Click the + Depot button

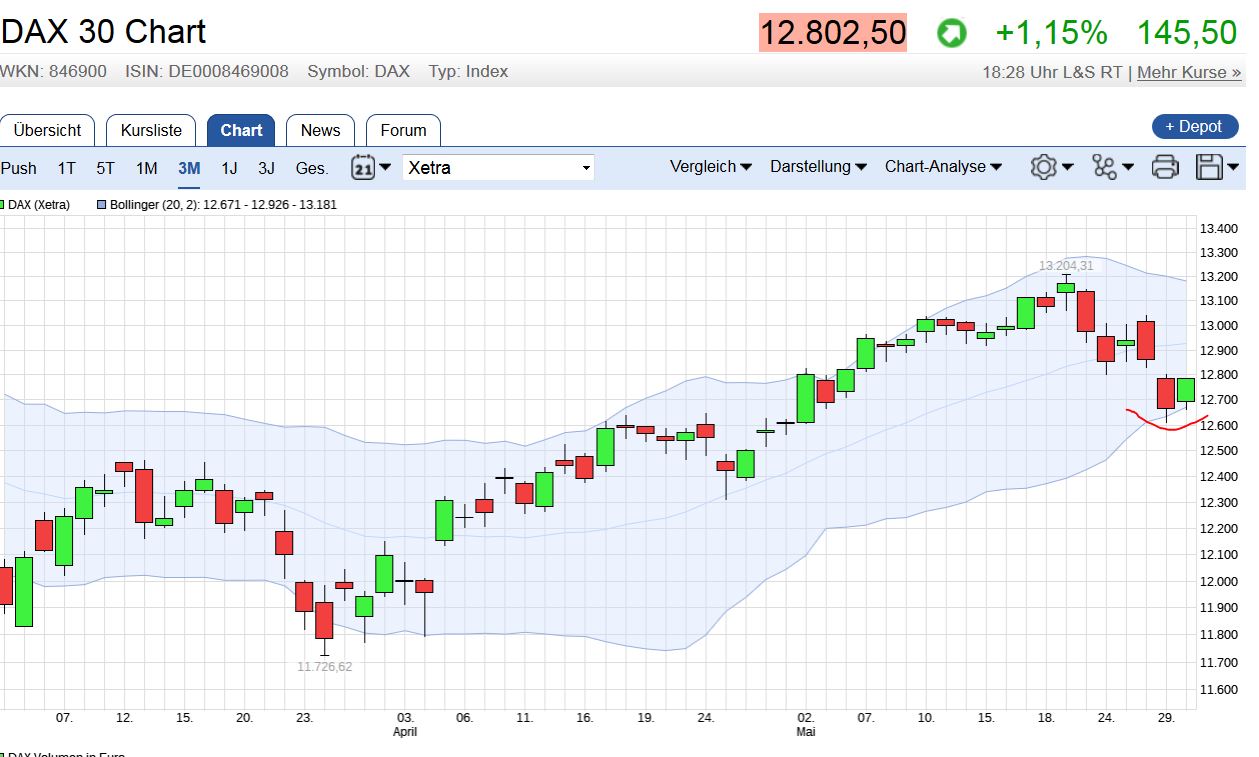point(1194,127)
